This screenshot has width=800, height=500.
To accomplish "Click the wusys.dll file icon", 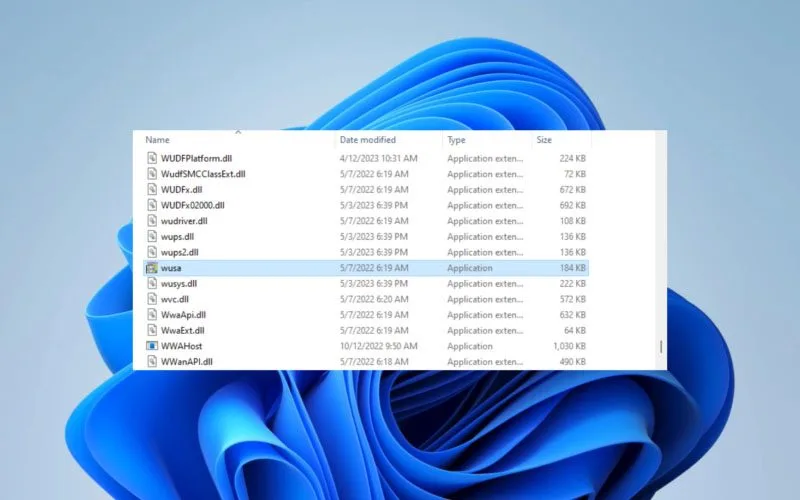I will point(152,283).
